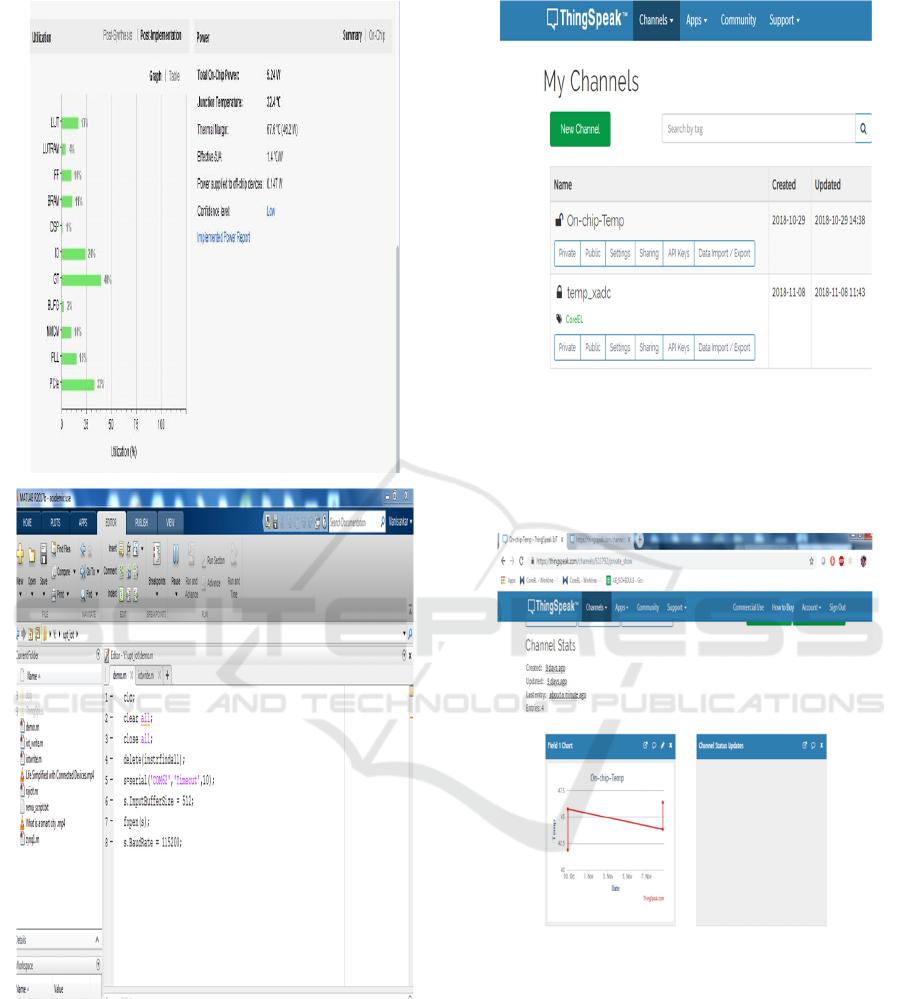Switch Utilization view to Table
901x999 pixels.
pos(174,75)
